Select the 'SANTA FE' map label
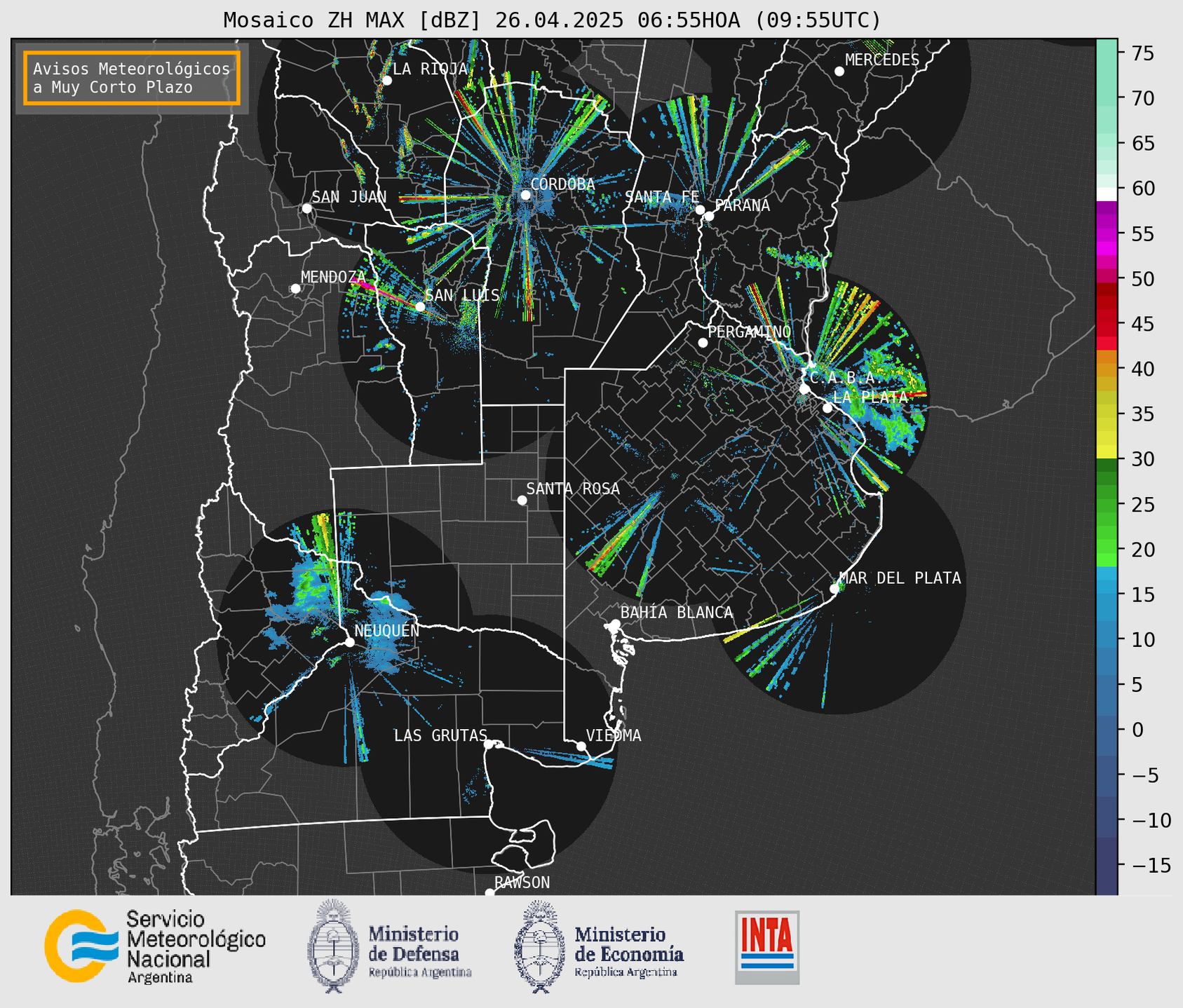Screen dimensions: 1183x1008 click(x=662, y=197)
